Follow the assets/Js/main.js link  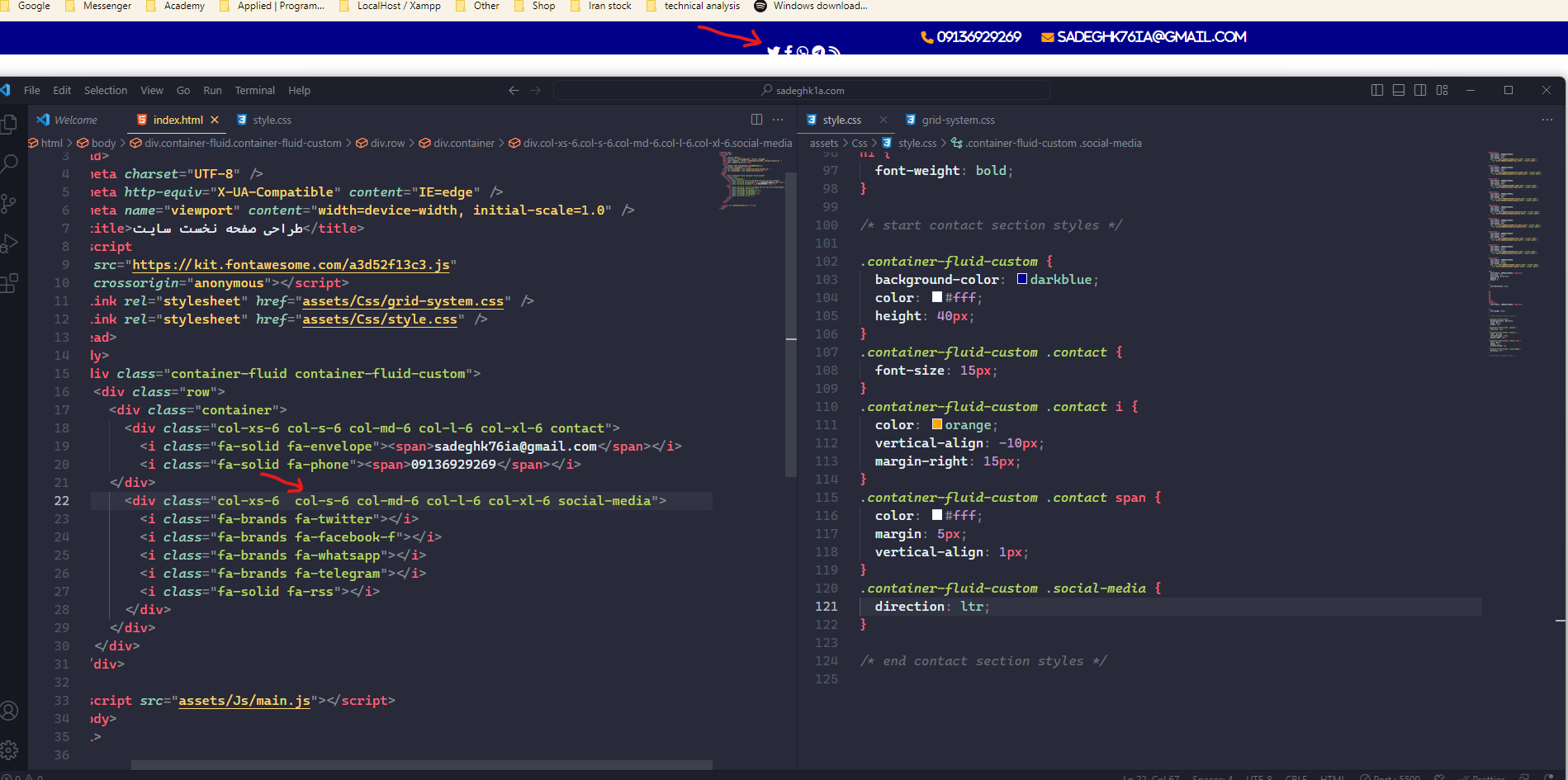(244, 701)
